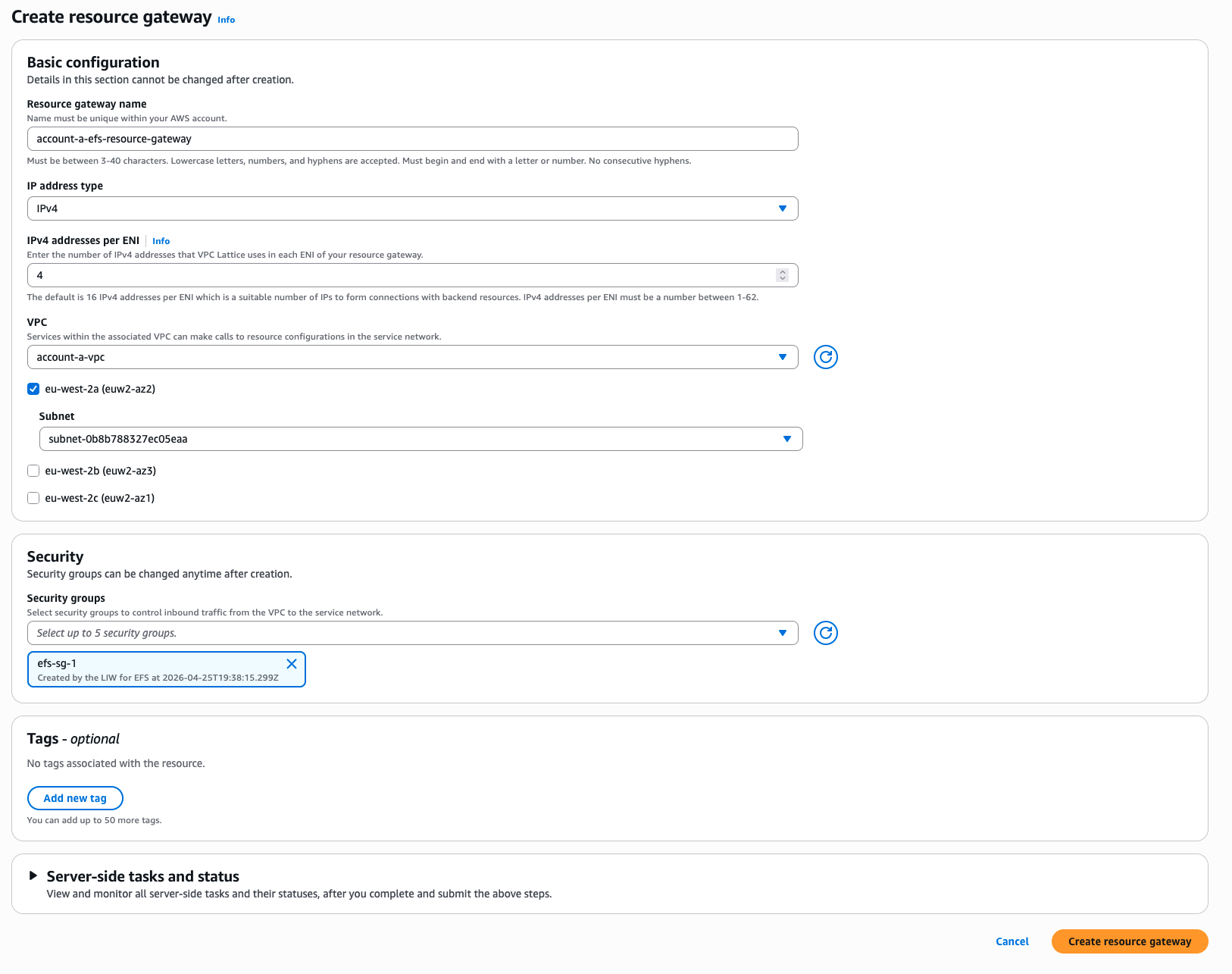This screenshot has height=974, width=1232.
Task: Click the Resource gateway name field
Action: 412,139
